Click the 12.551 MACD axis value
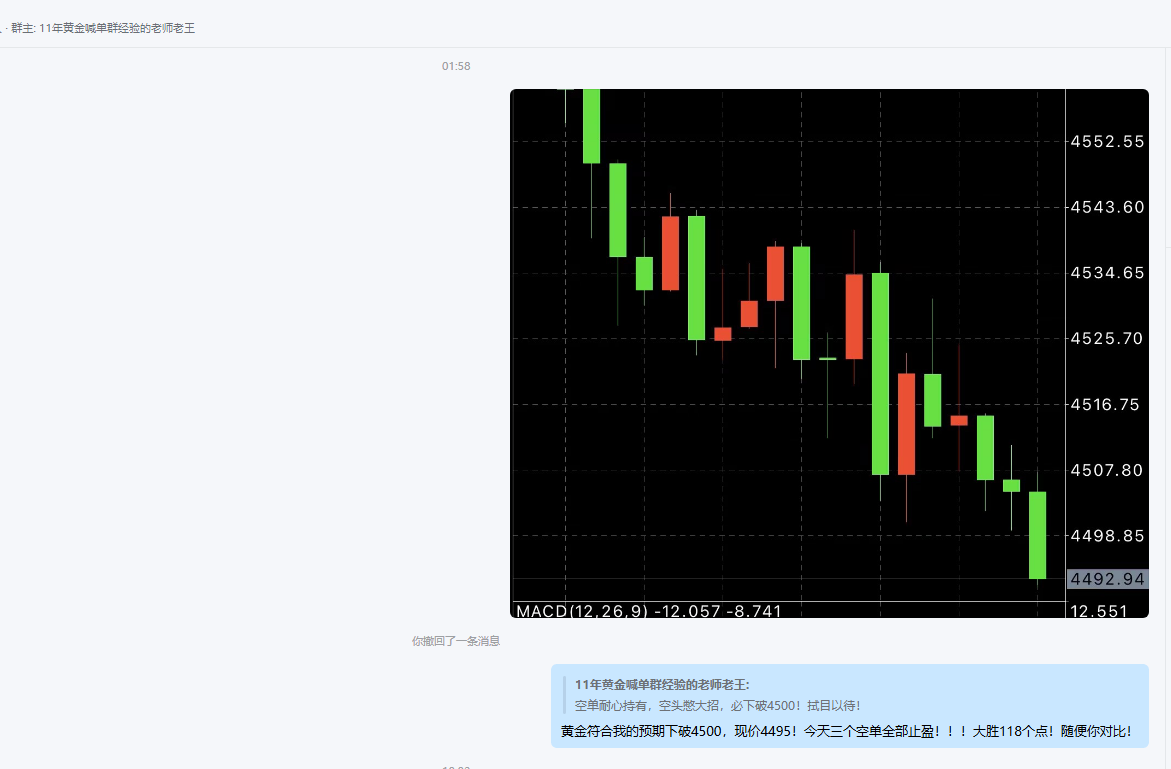This screenshot has height=769, width=1171. (x=1099, y=611)
